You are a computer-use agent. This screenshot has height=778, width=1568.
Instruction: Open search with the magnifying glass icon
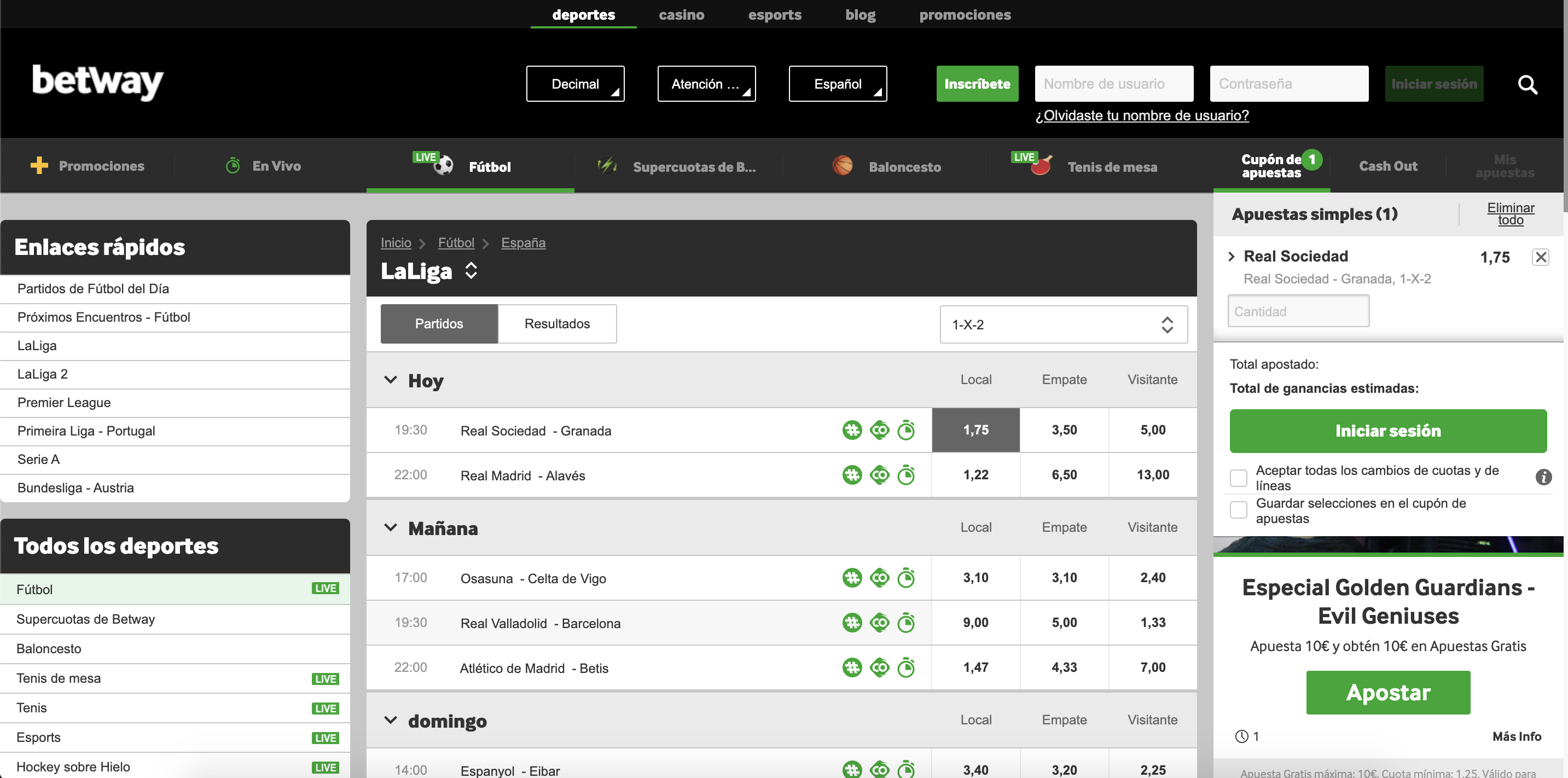1527,85
